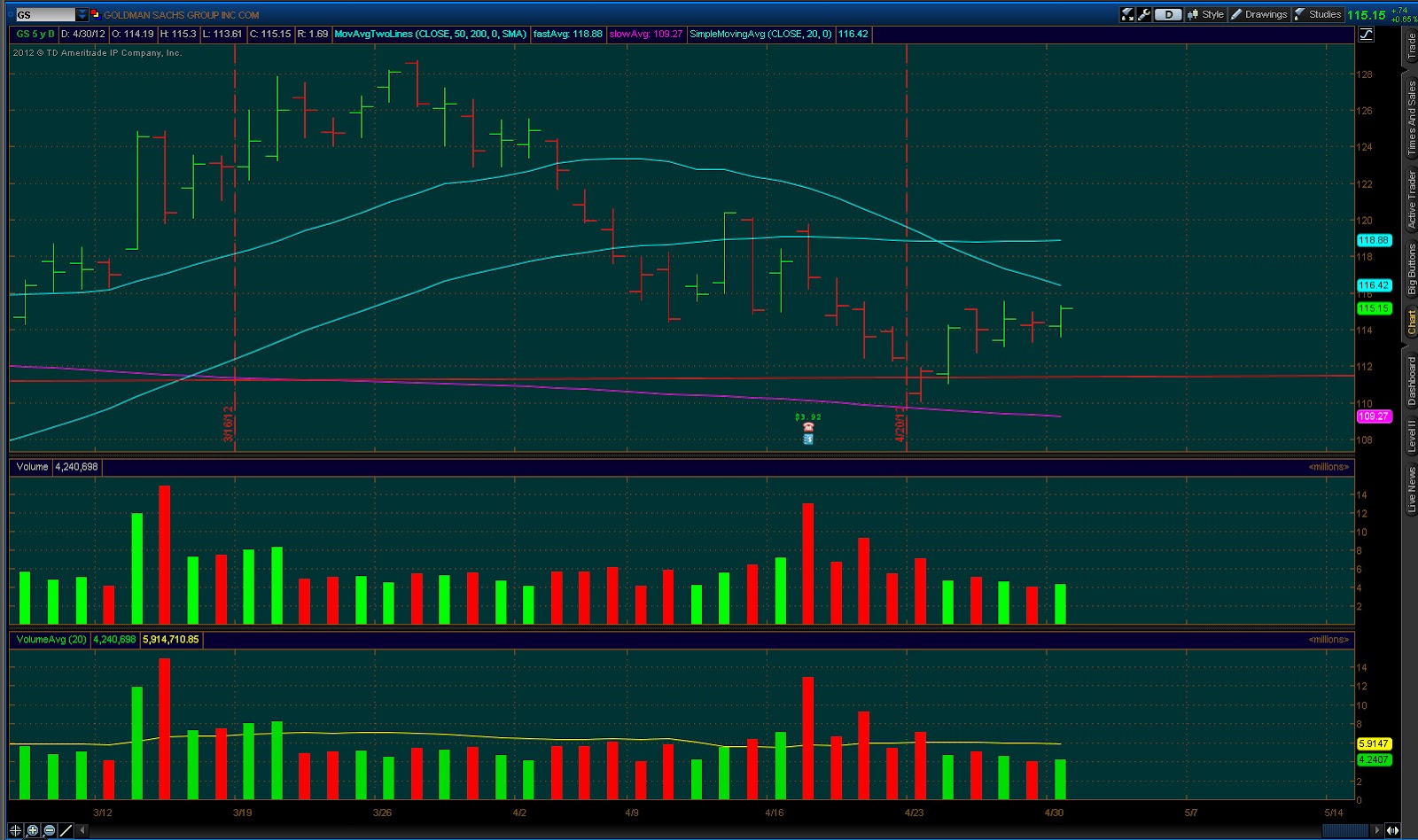Click the zoom in magnifier icon
Screen dimensions: 1418x840
[32, 830]
